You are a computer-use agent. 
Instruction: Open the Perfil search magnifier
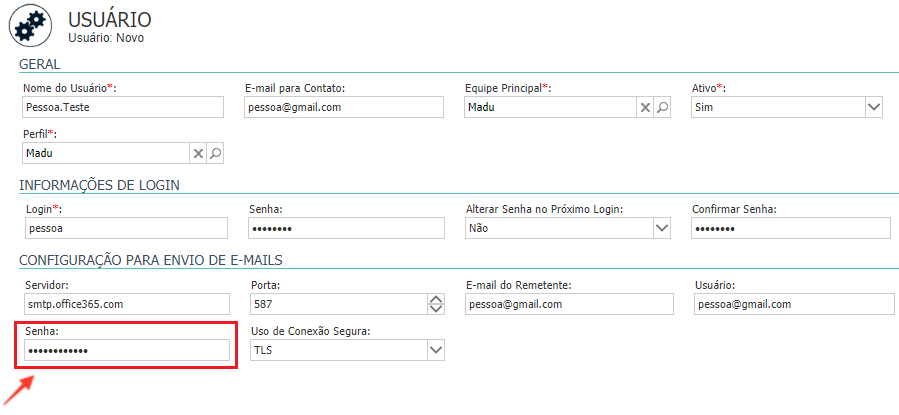coord(215,154)
